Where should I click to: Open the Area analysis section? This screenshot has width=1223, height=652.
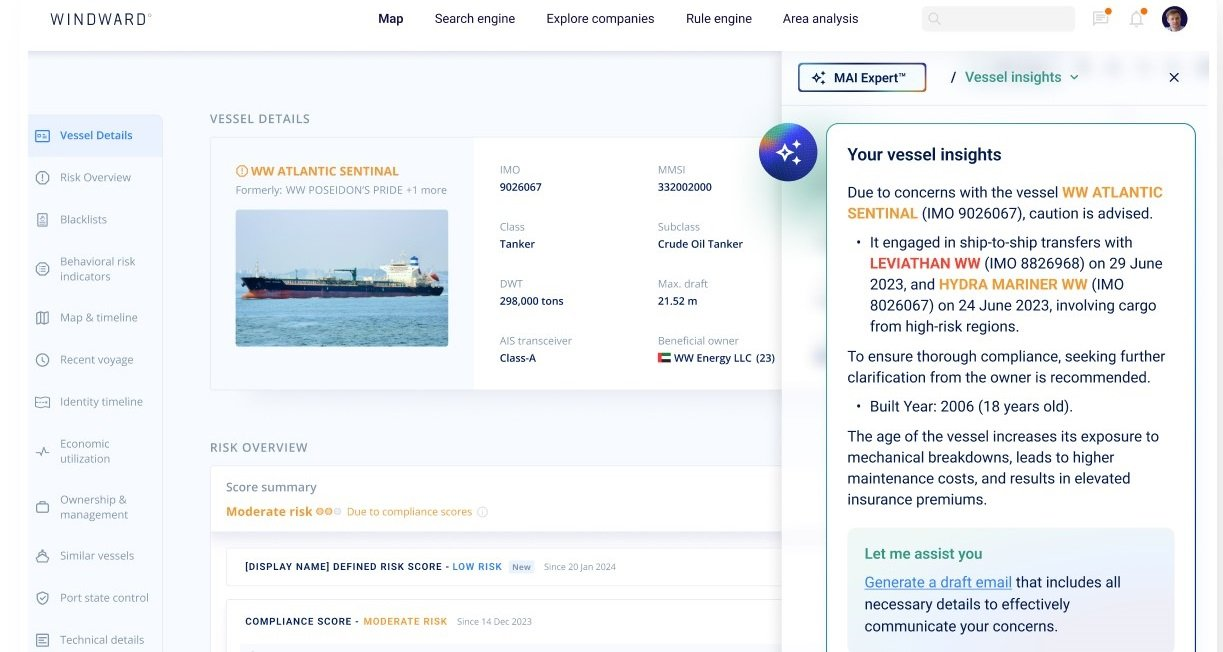coord(820,18)
